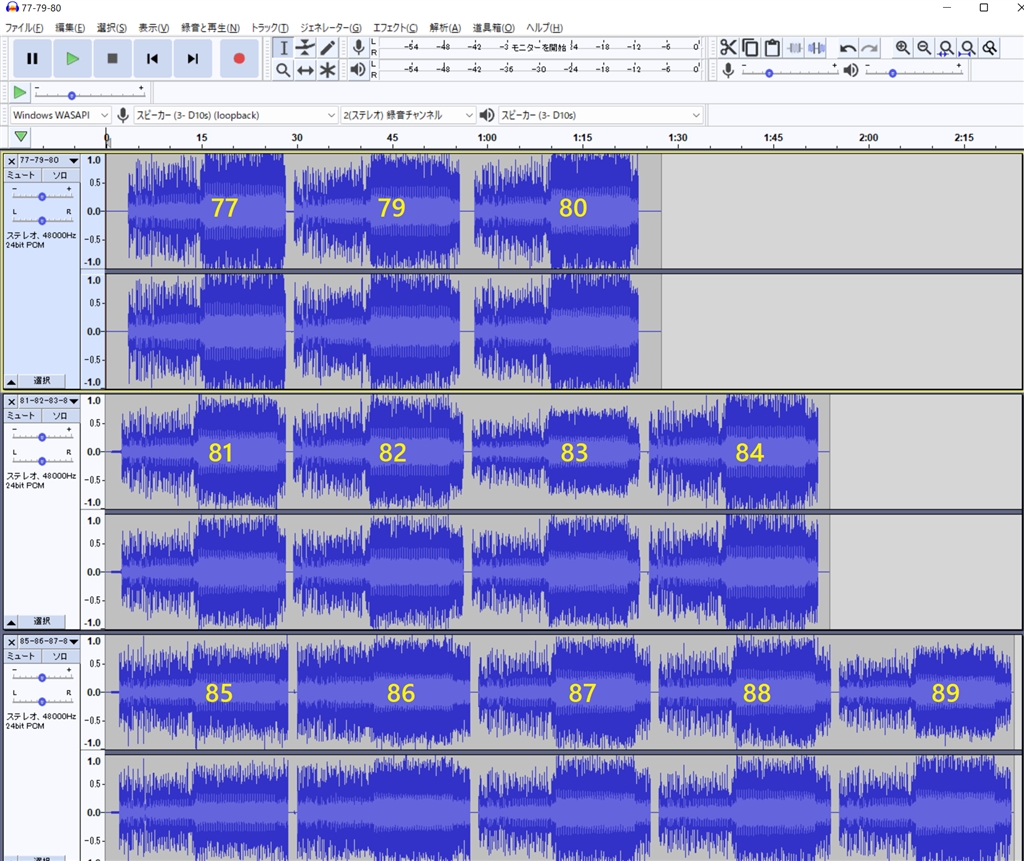Open the ファイル(F) menu

coord(24,27)
